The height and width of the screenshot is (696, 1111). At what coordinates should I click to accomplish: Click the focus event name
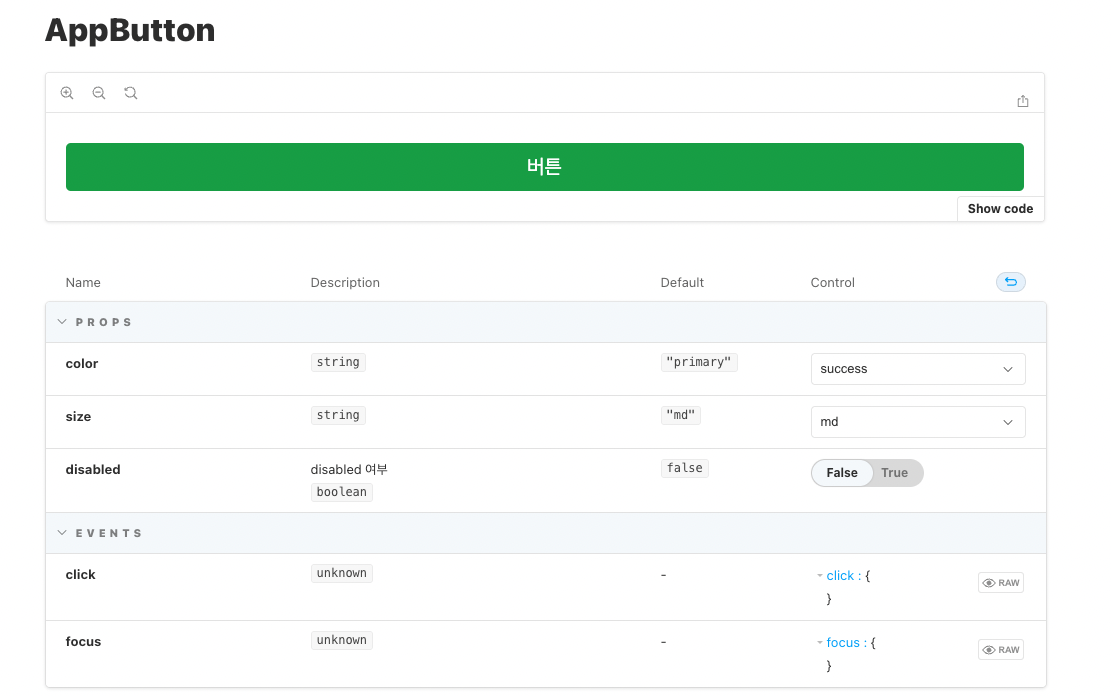pyautogui.click(x=83, y=641)
